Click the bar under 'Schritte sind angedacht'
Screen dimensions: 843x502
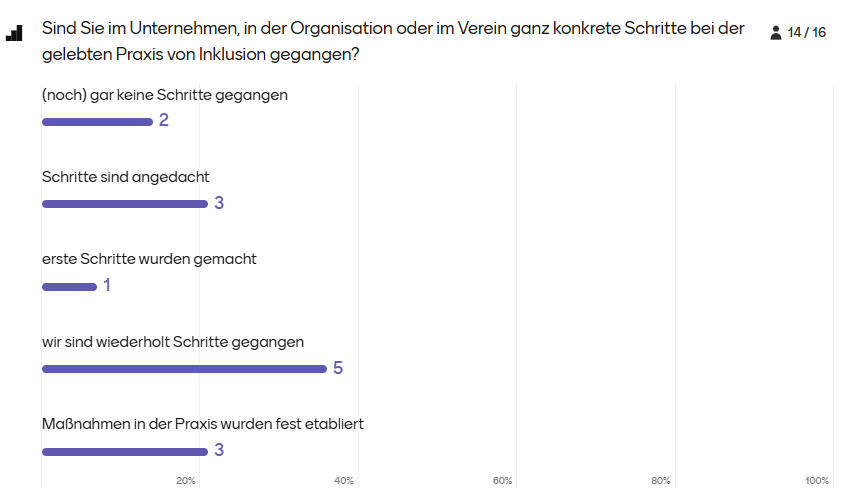[125, 204]
